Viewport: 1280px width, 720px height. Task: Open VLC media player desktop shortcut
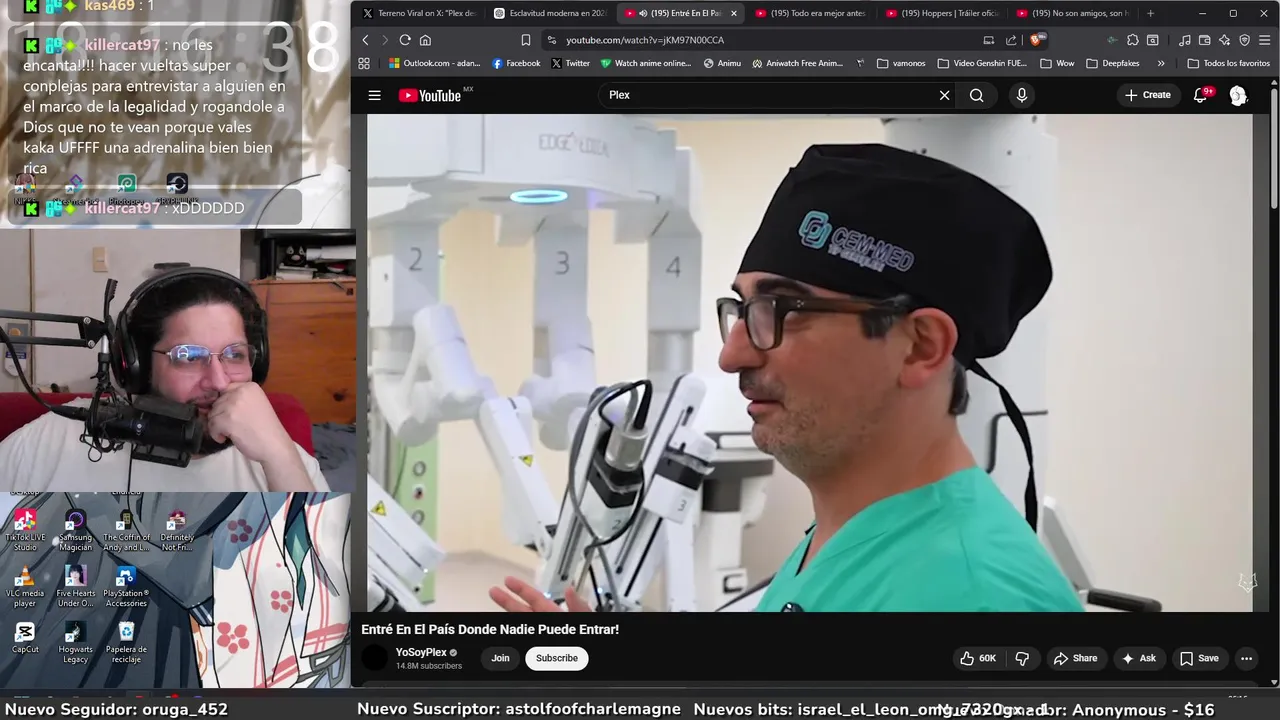[x=25, y=586]
